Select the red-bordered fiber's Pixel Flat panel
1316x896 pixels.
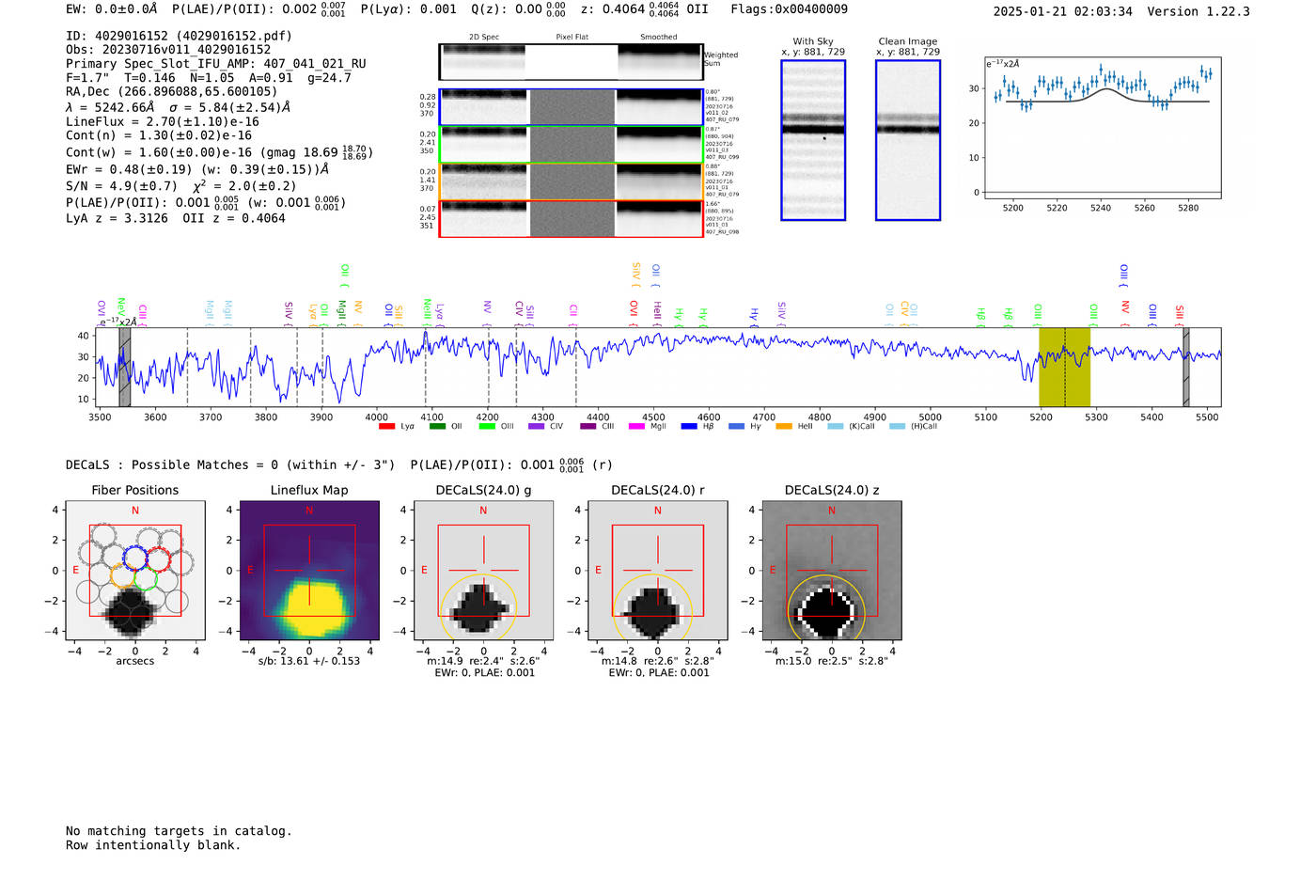[x=572, y=219]
